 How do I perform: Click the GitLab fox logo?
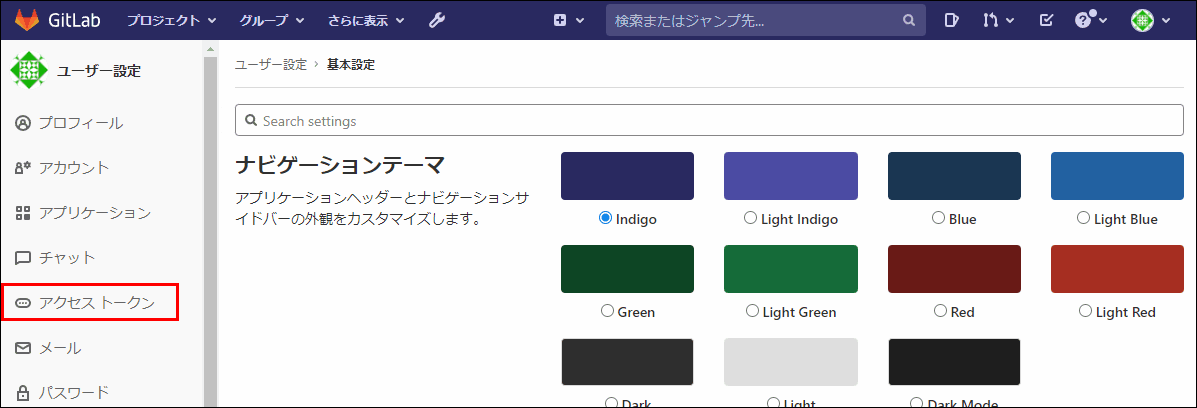click(25, 21)
